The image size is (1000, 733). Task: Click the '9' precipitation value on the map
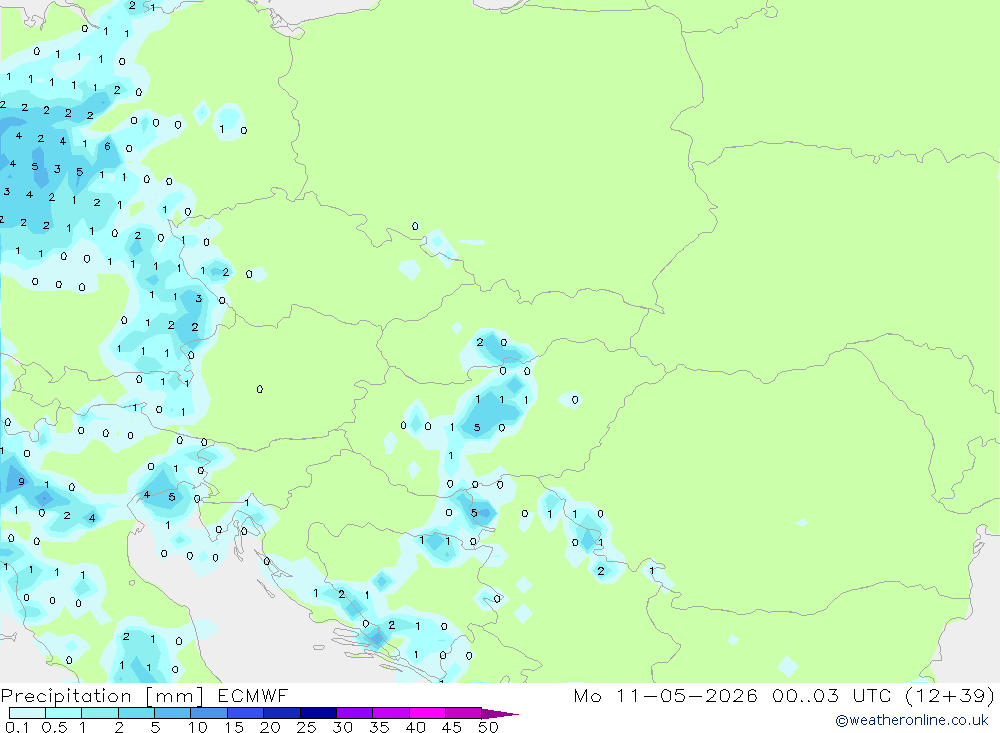coord(22,482)
